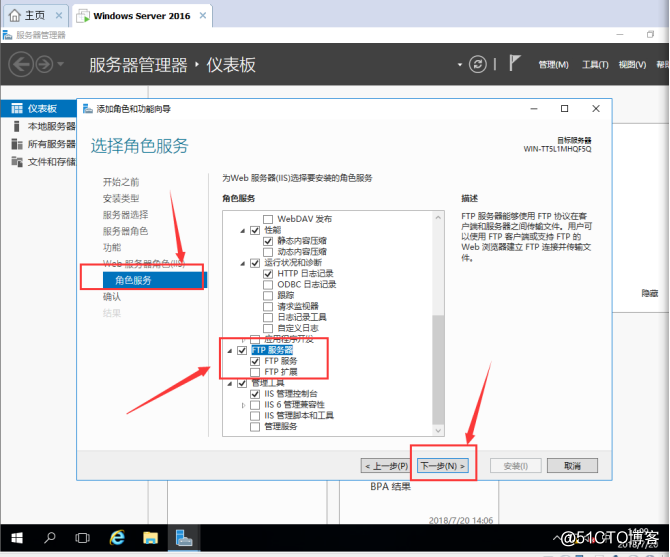Uncheck HTTP 日志记录 checkbox
Viewport: 670px width, 557px height.
click(268, 274)
